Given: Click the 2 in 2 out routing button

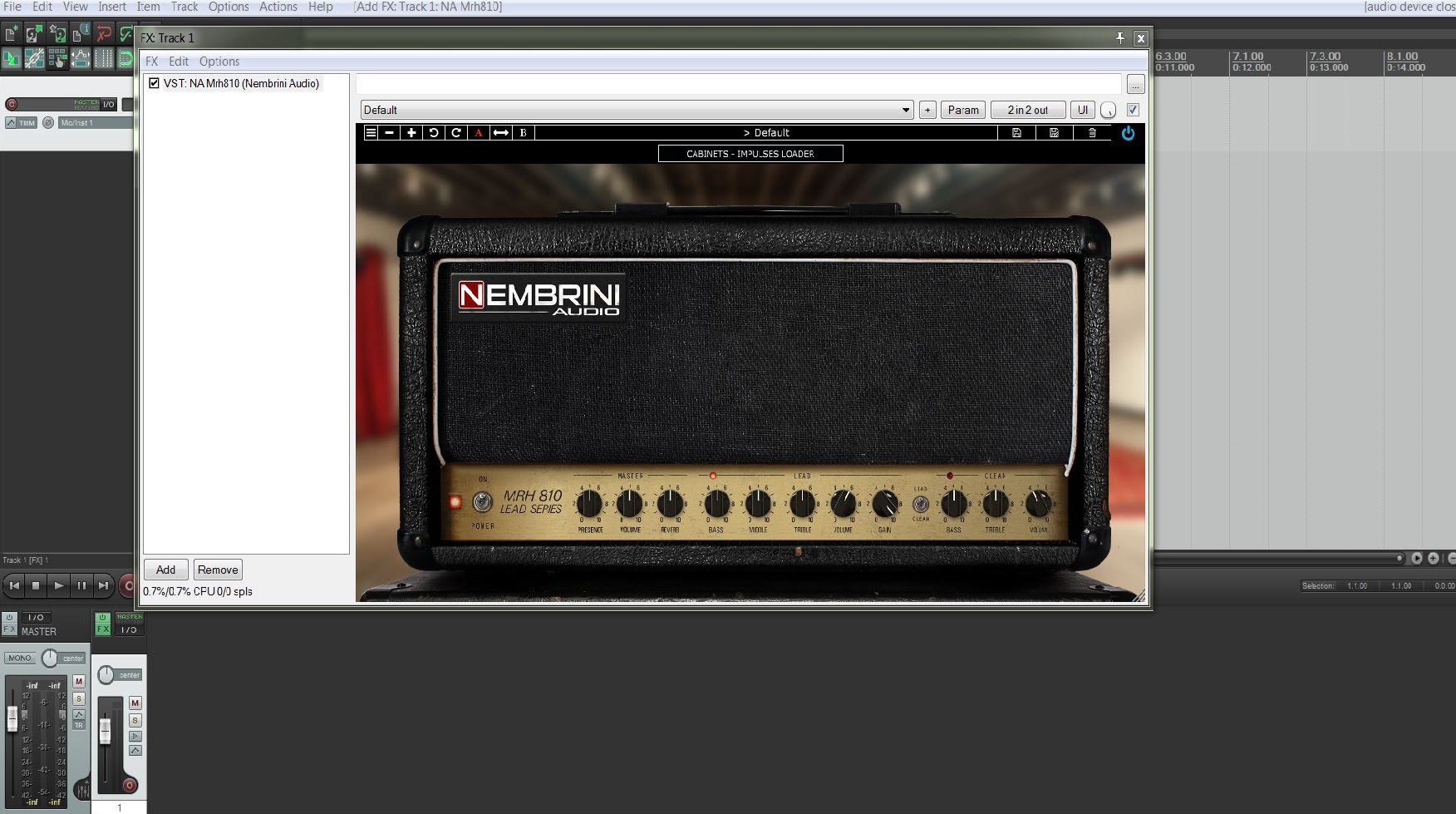Looking at the screenshot, I should (1028, 110).
